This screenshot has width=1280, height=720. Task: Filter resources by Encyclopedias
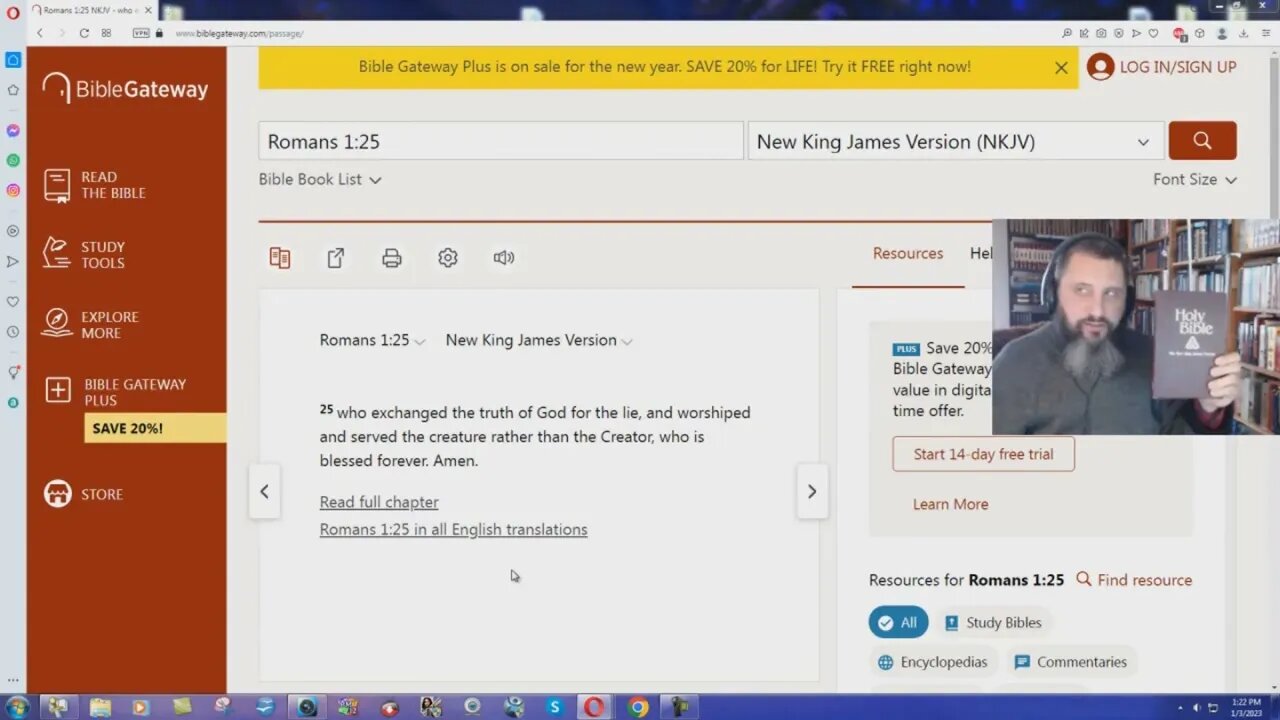pos(932,662)
